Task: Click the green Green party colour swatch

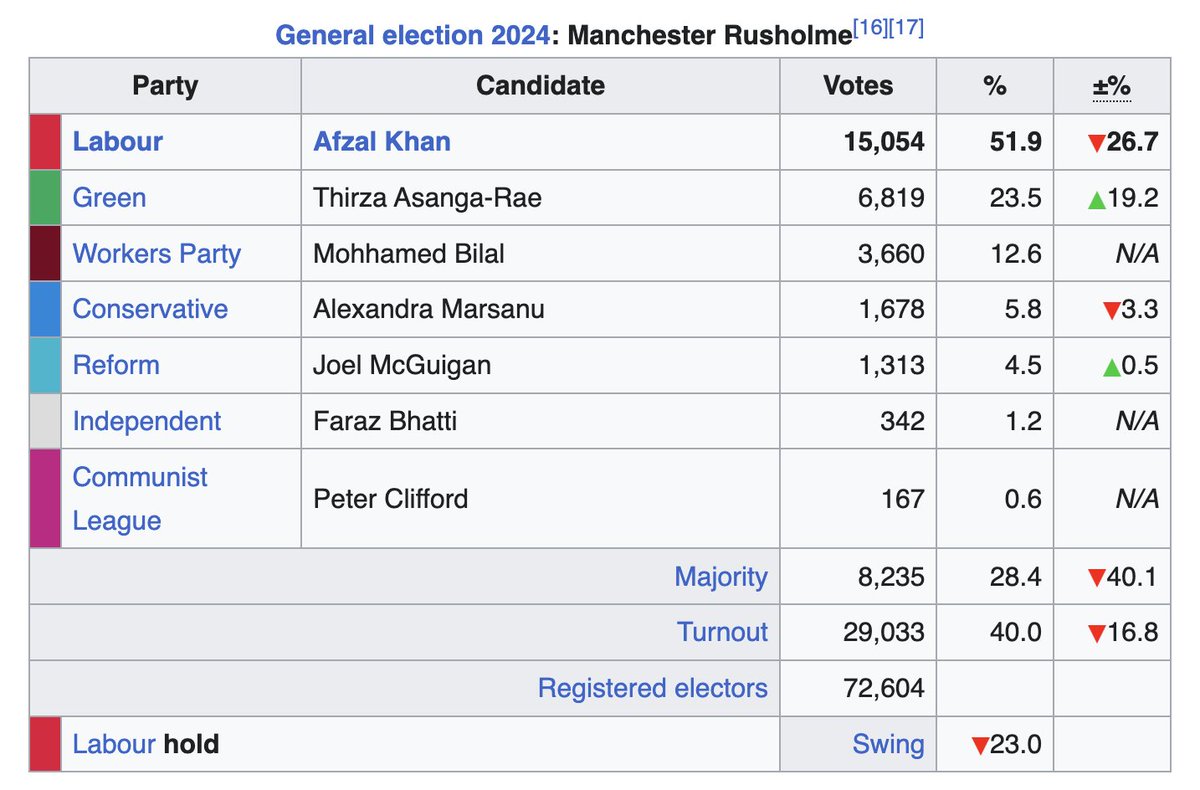Action: tap(45, 197)
